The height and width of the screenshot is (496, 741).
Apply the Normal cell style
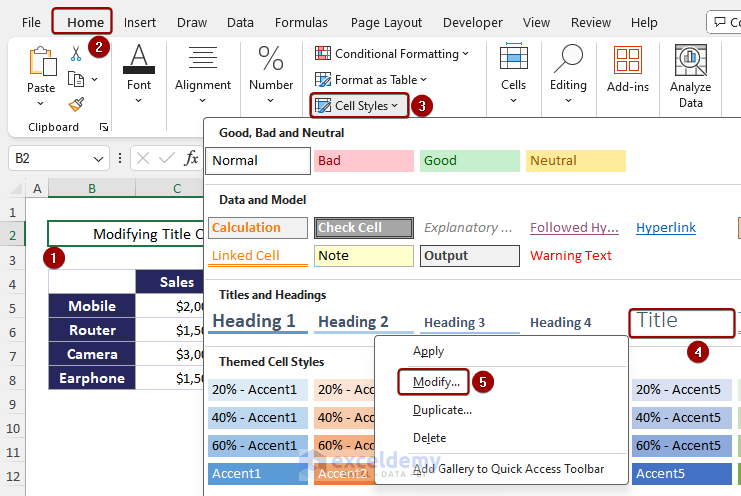[x=258, y=161]
